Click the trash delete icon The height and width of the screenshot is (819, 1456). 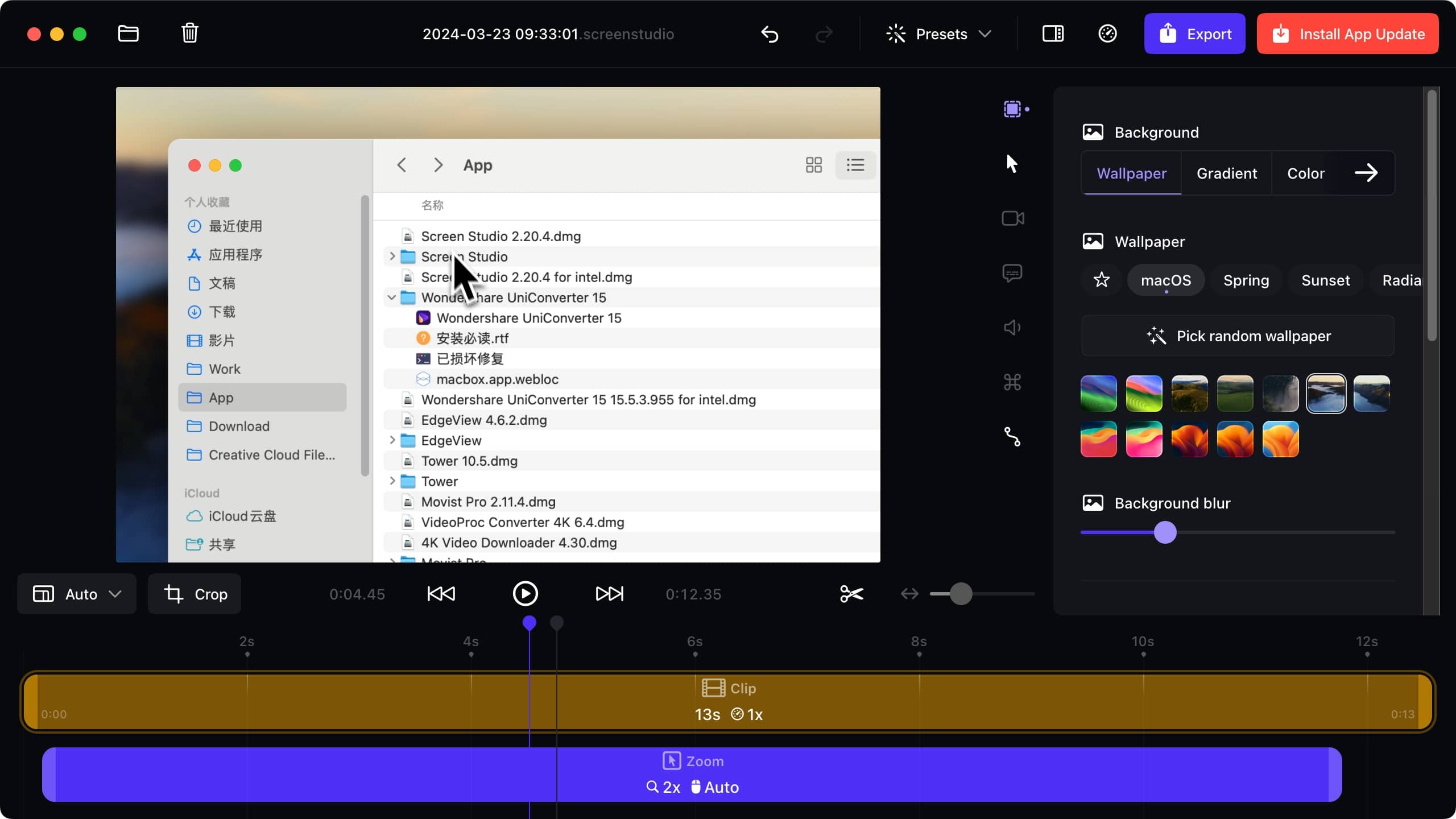point(189,33)
